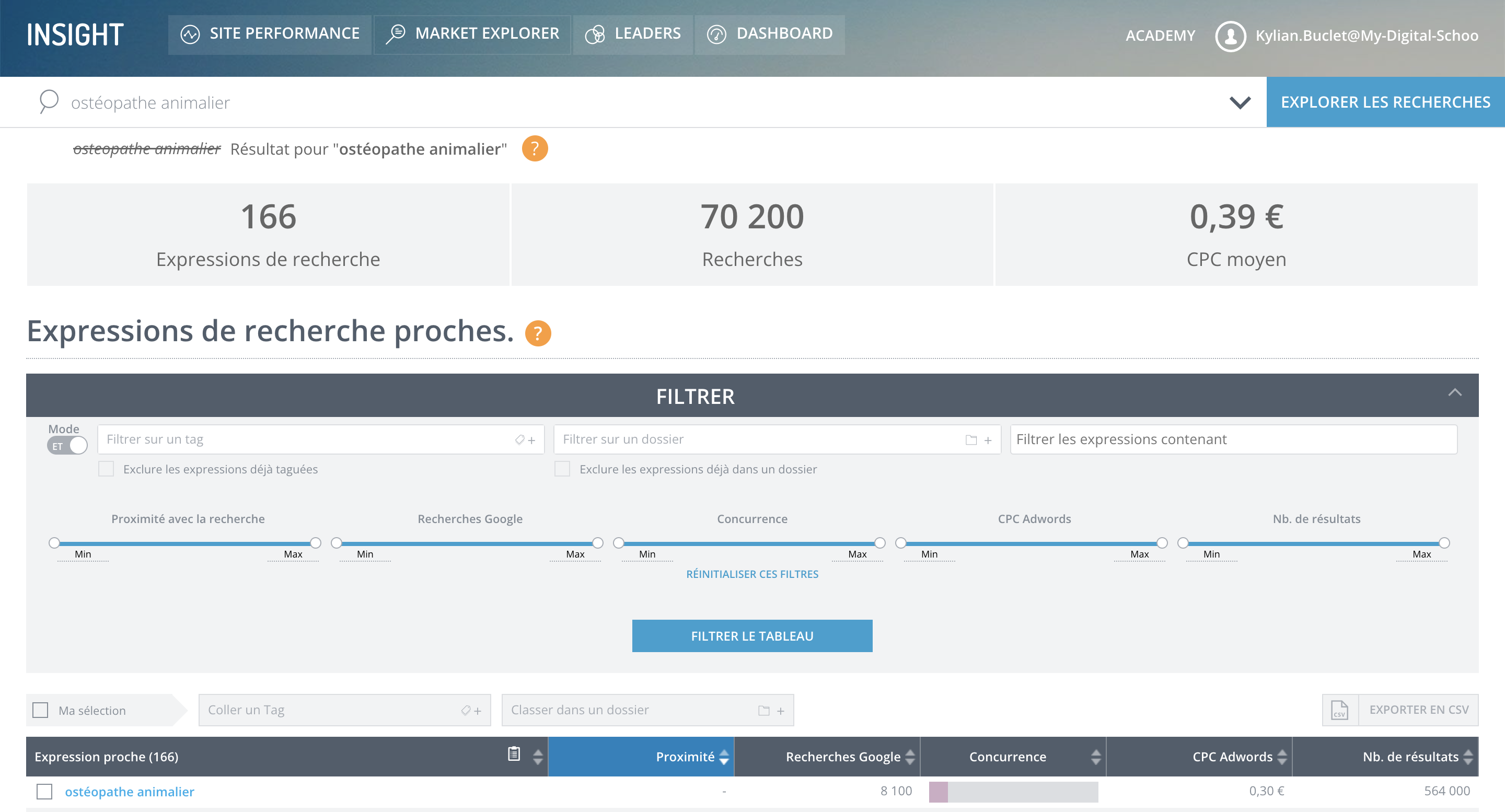Click tag plus icon in Filtrer sur un tag
Screen dimensions: 1505x812
525,440
